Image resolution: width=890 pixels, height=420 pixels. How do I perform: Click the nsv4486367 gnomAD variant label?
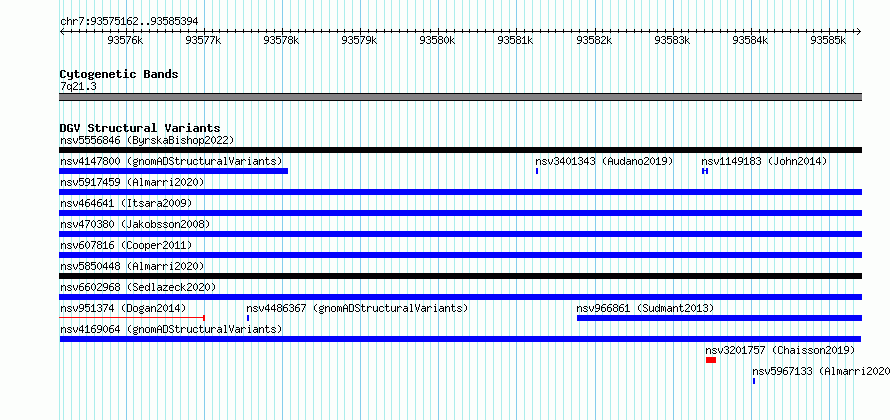point(357,308)
